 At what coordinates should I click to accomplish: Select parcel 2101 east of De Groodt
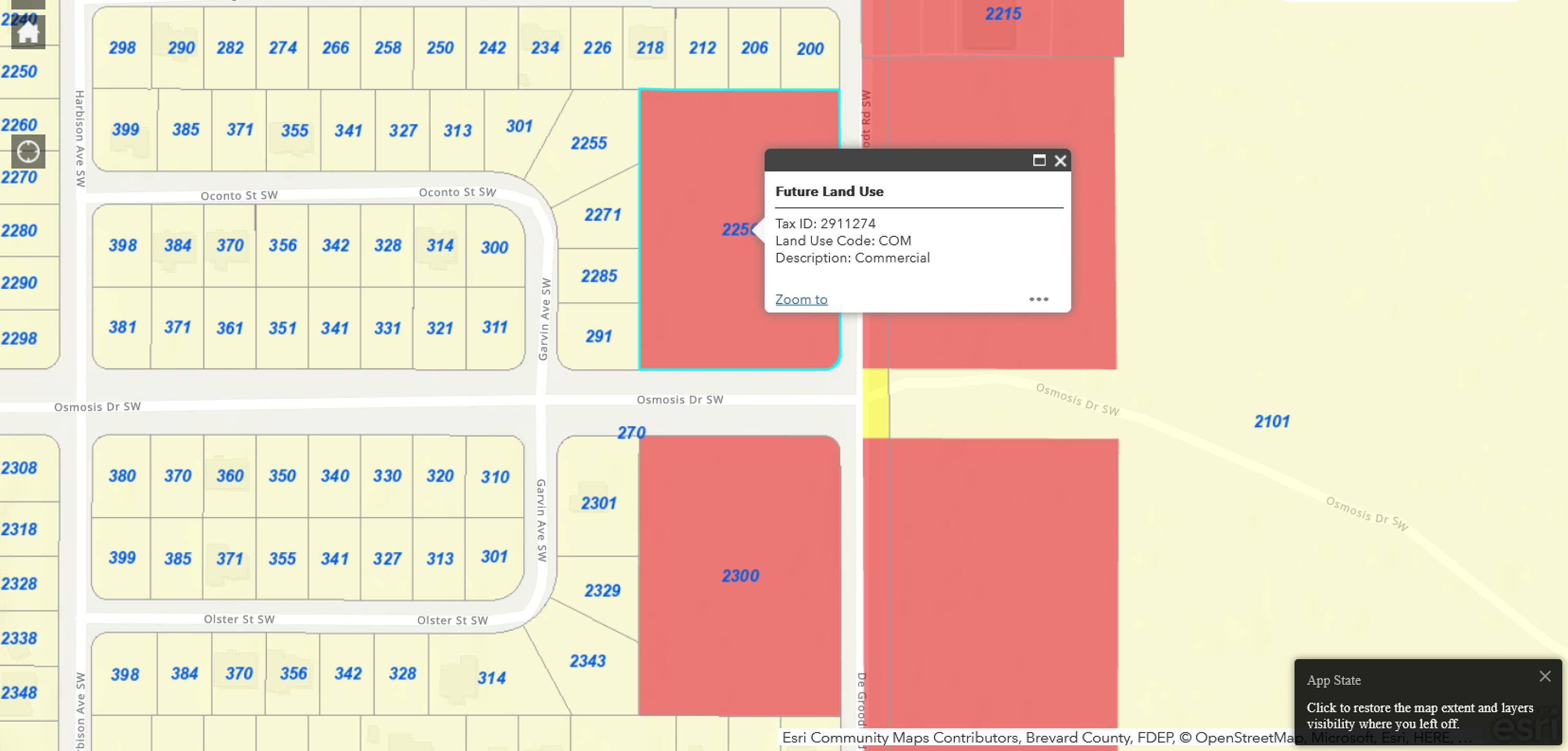click(1272, 421)
